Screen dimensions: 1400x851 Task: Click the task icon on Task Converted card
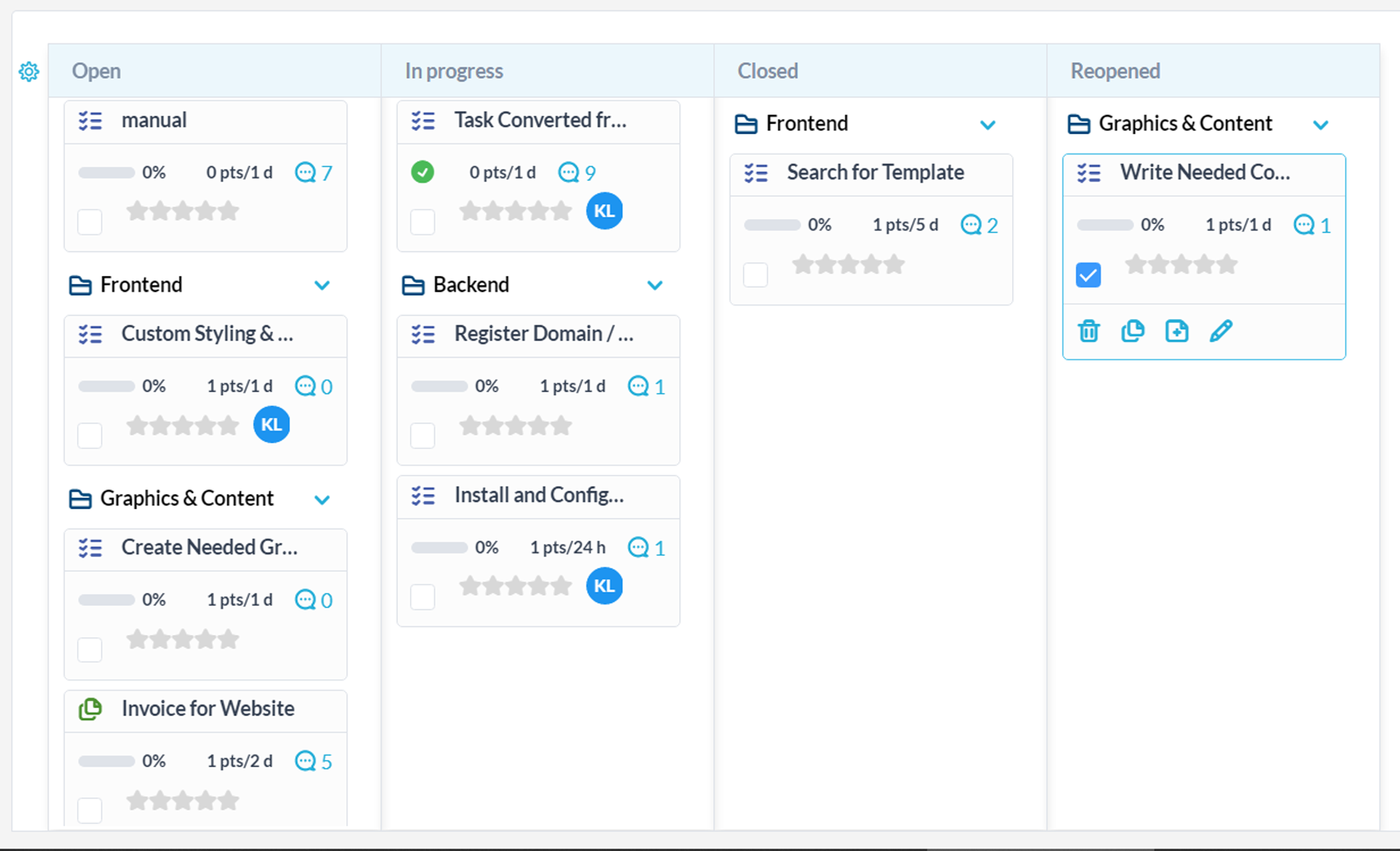(423, 121)
